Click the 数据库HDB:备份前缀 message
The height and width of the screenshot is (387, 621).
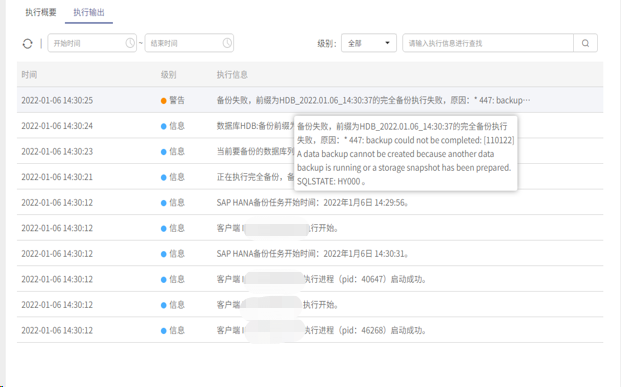[x=255, y=126]
